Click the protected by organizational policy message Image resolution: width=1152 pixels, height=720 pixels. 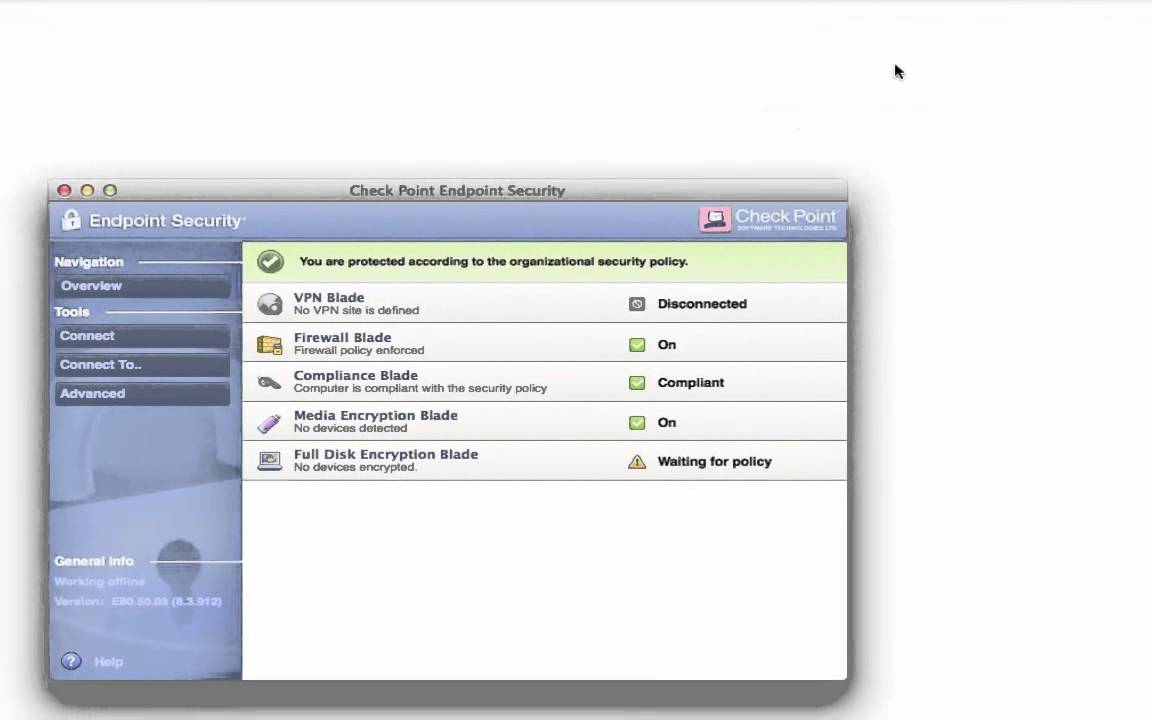[494, 262]
